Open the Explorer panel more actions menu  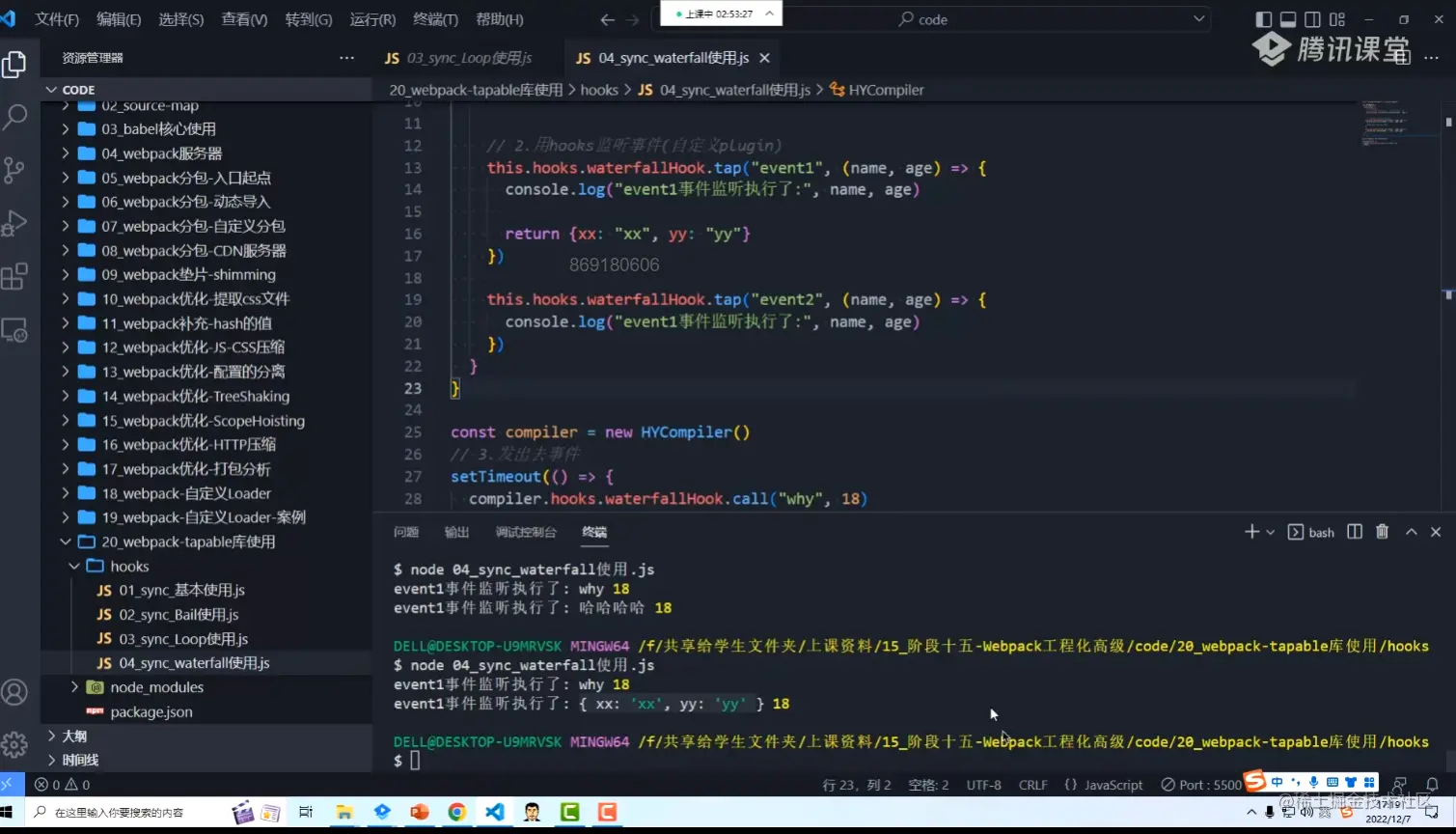pos(347,58)
